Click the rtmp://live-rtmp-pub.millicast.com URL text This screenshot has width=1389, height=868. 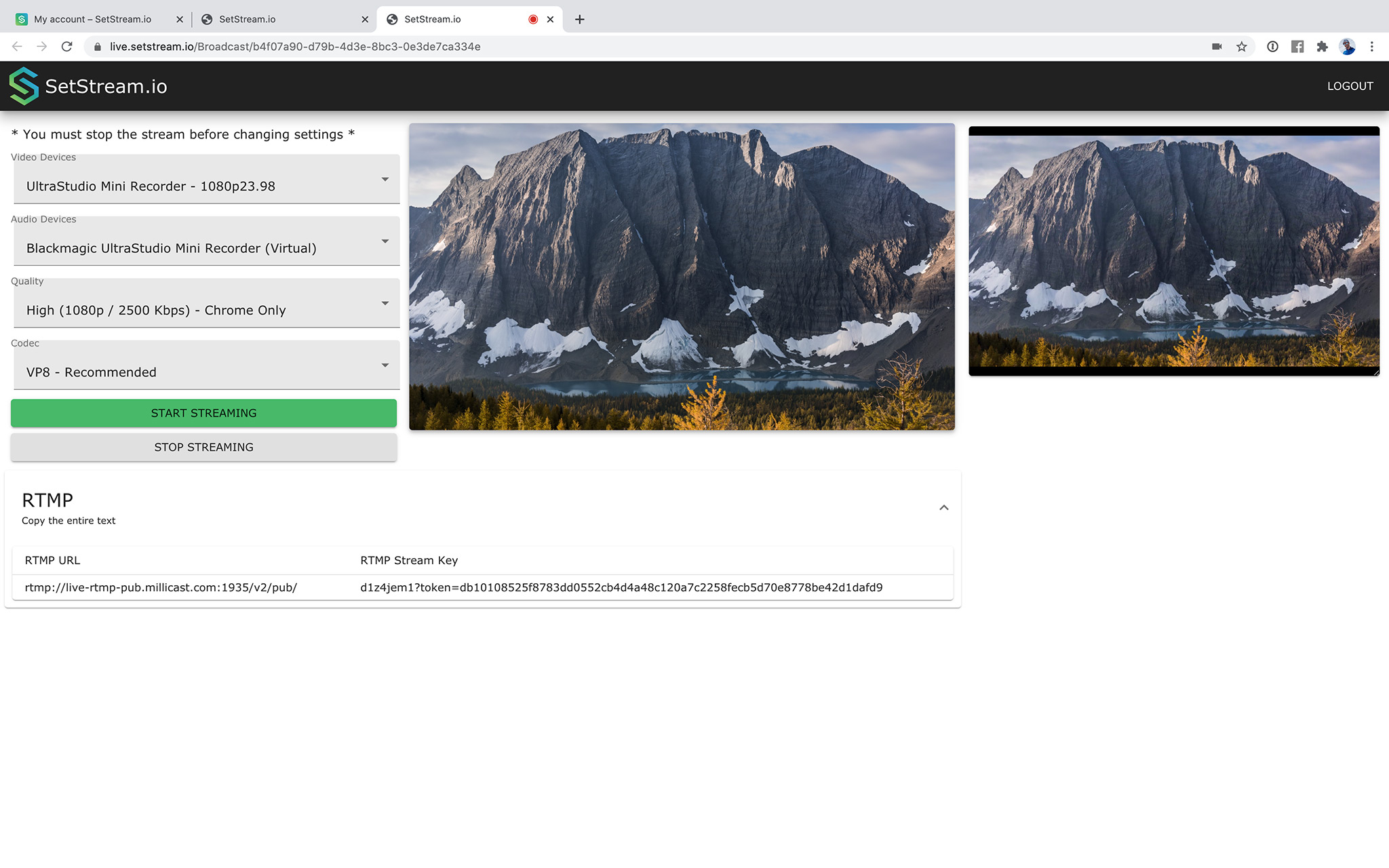click(161, 587)
